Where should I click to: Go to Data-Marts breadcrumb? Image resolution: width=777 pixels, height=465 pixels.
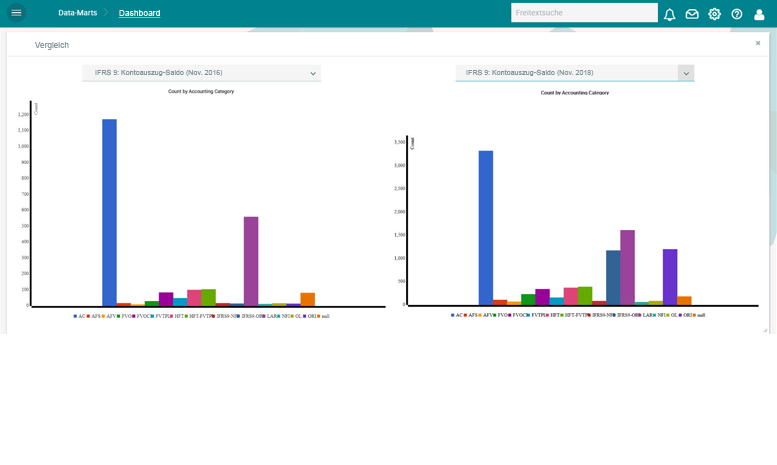click(77, 13)
